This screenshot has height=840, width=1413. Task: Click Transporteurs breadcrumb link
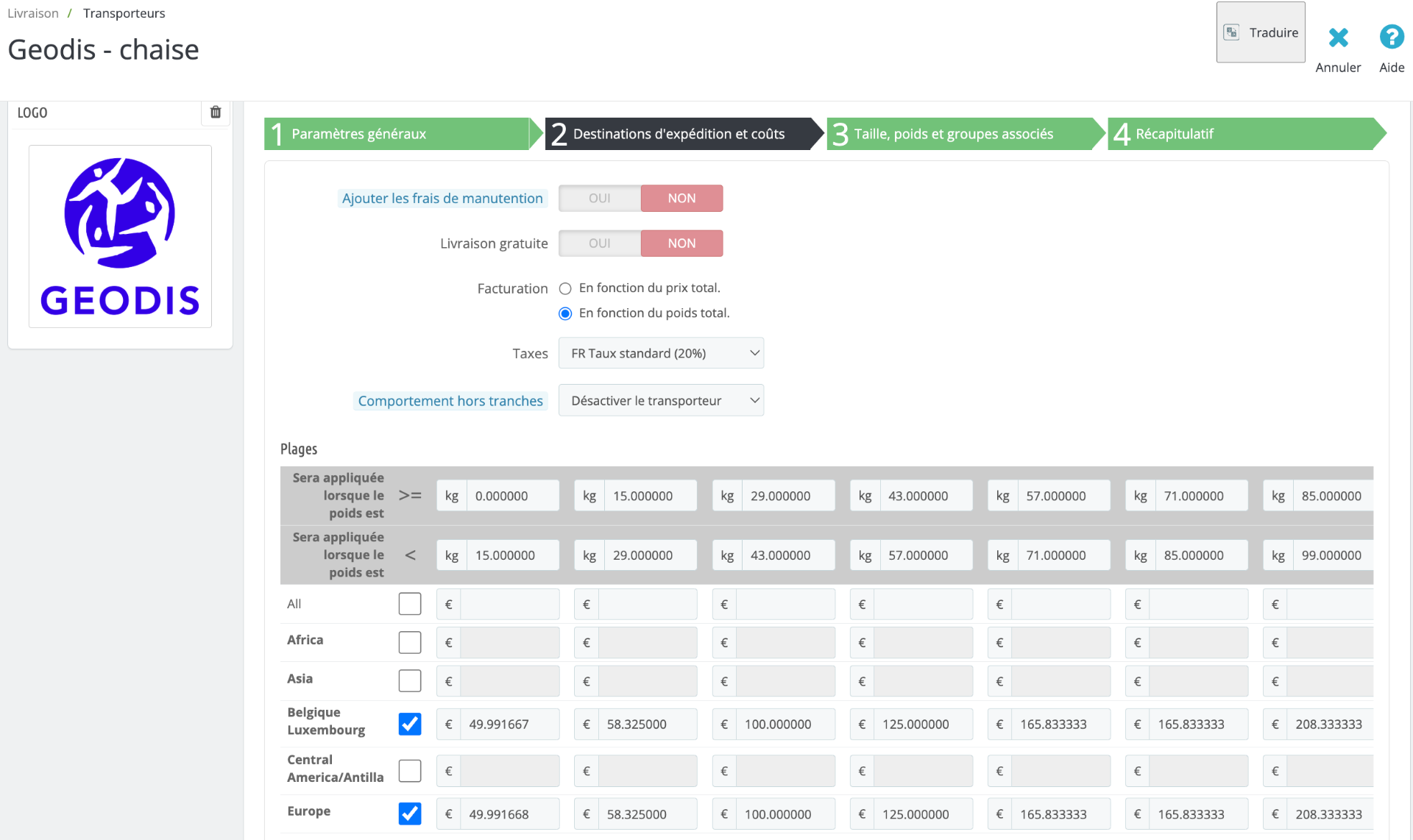pos(124,13)
